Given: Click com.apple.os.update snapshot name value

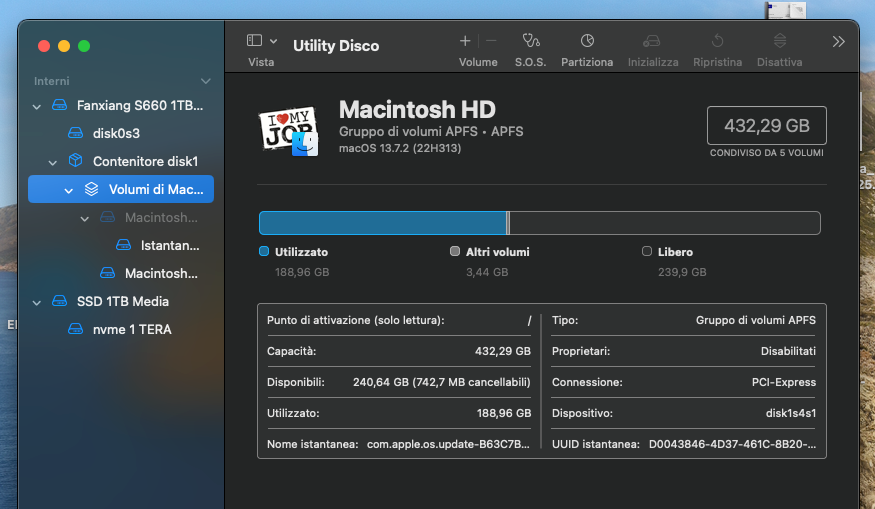Looking at the screenshot, I should pos(448,444).
